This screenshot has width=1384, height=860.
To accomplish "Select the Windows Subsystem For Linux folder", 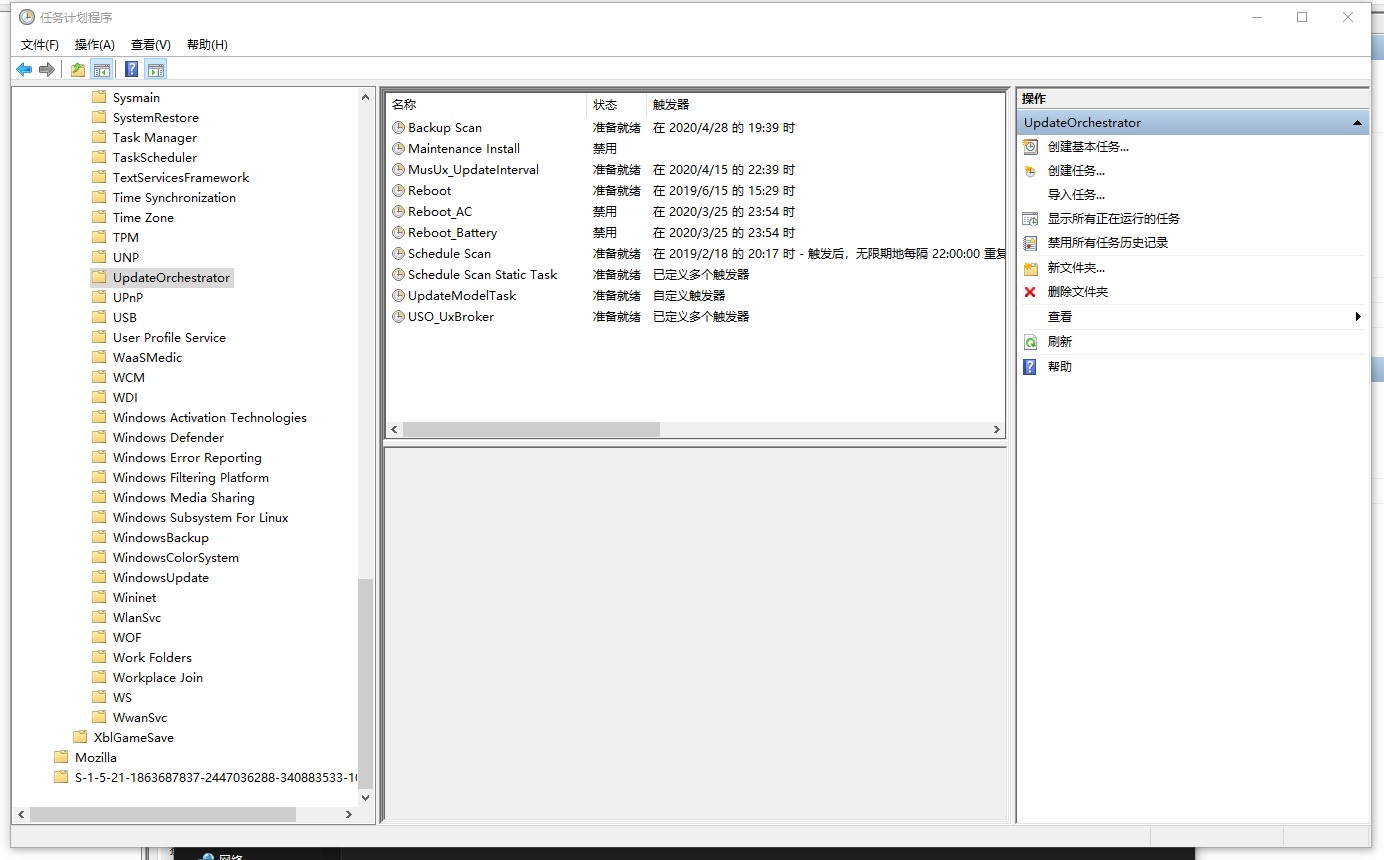I will [200, 517].
